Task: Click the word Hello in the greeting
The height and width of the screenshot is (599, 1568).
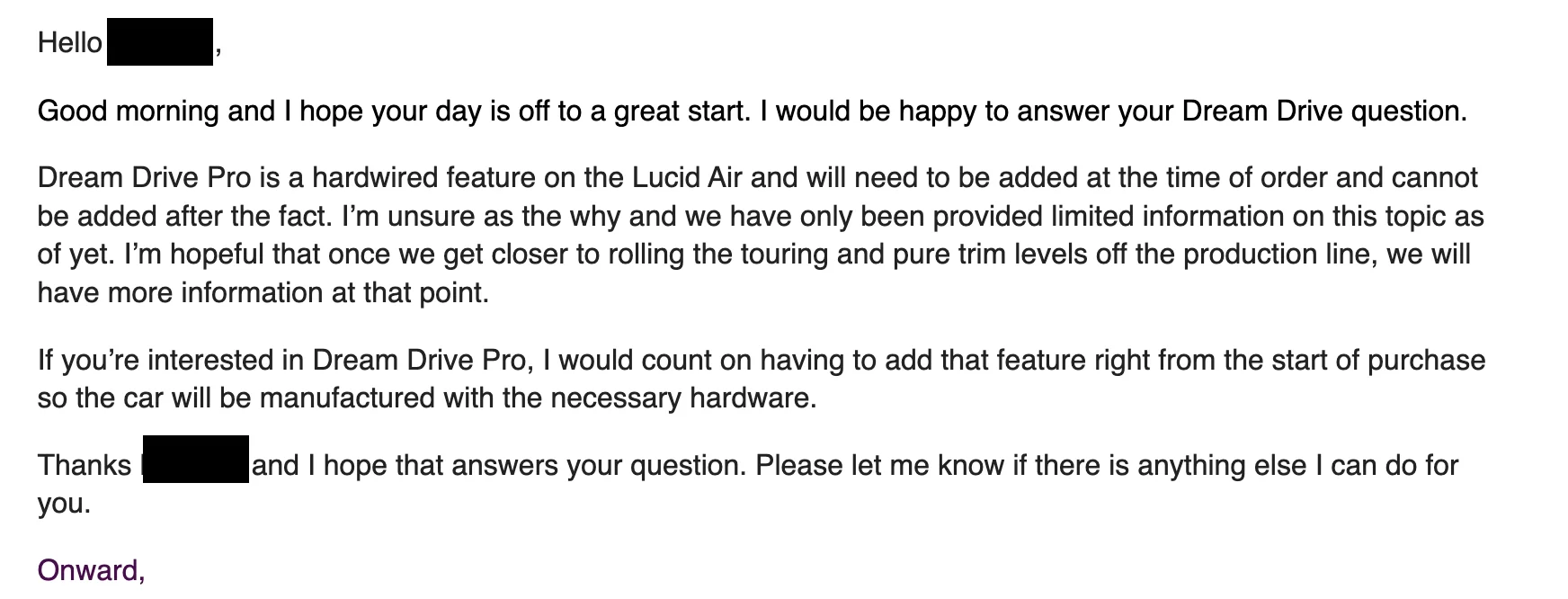Action: [x=70, y=42]
